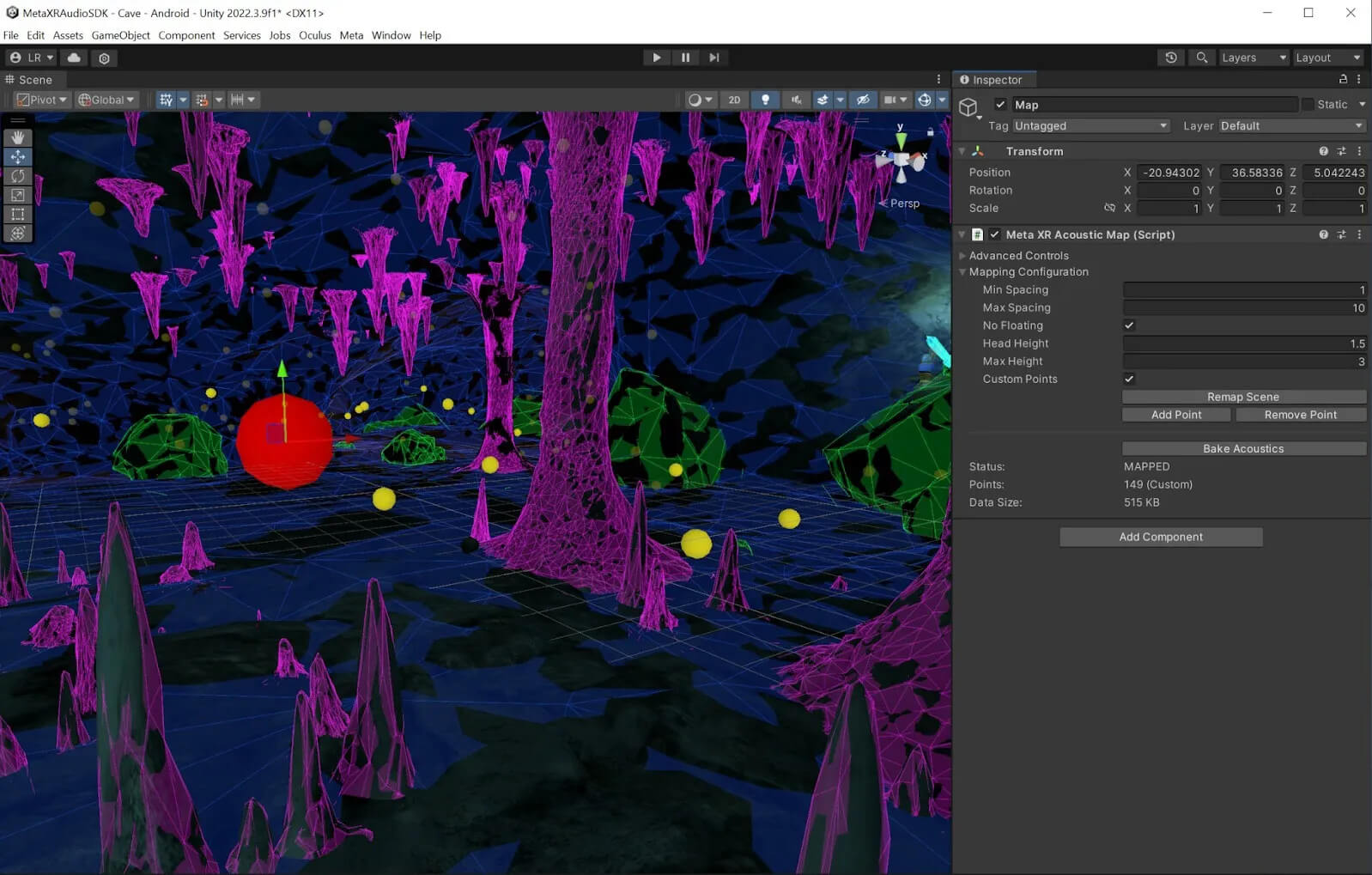1372x875 pixels.
Task: Open the Undo History icon
Action: click(x=1171, y=58)
